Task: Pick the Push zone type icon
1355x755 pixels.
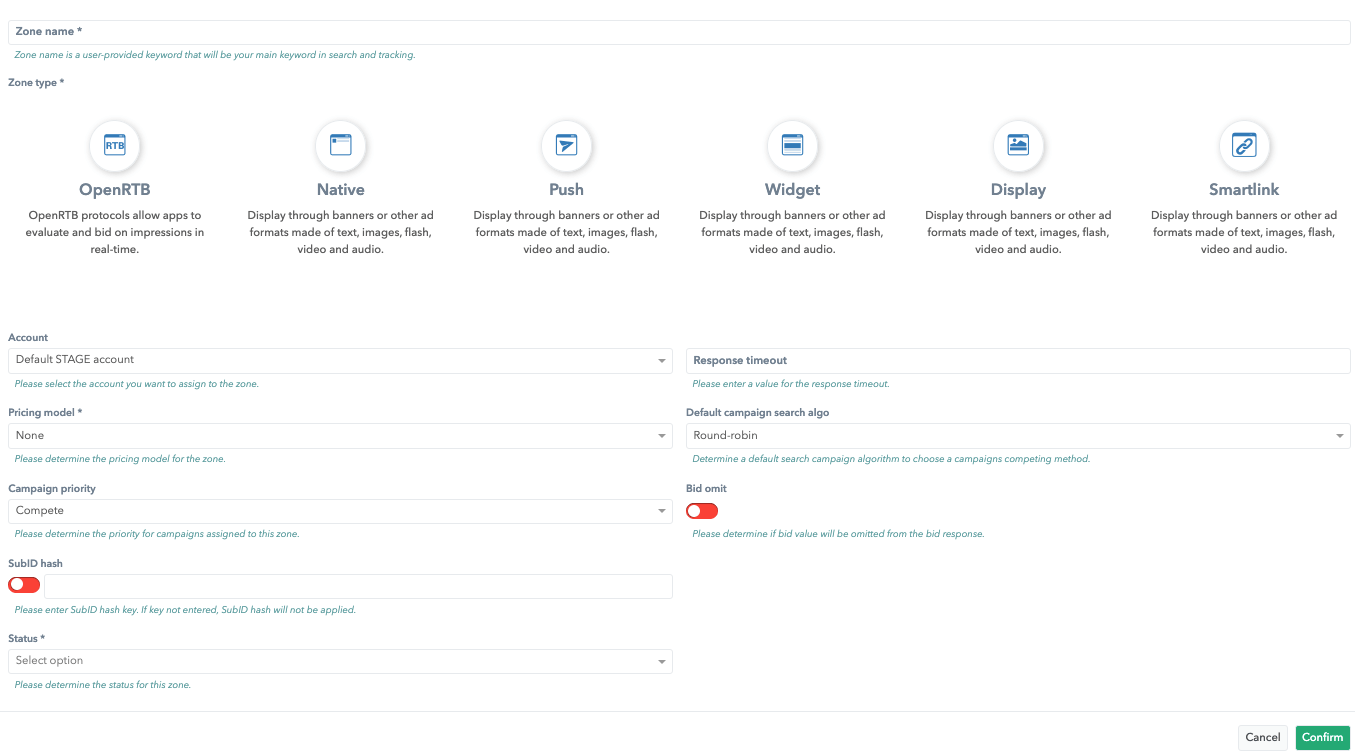Action: coord(566,146)
